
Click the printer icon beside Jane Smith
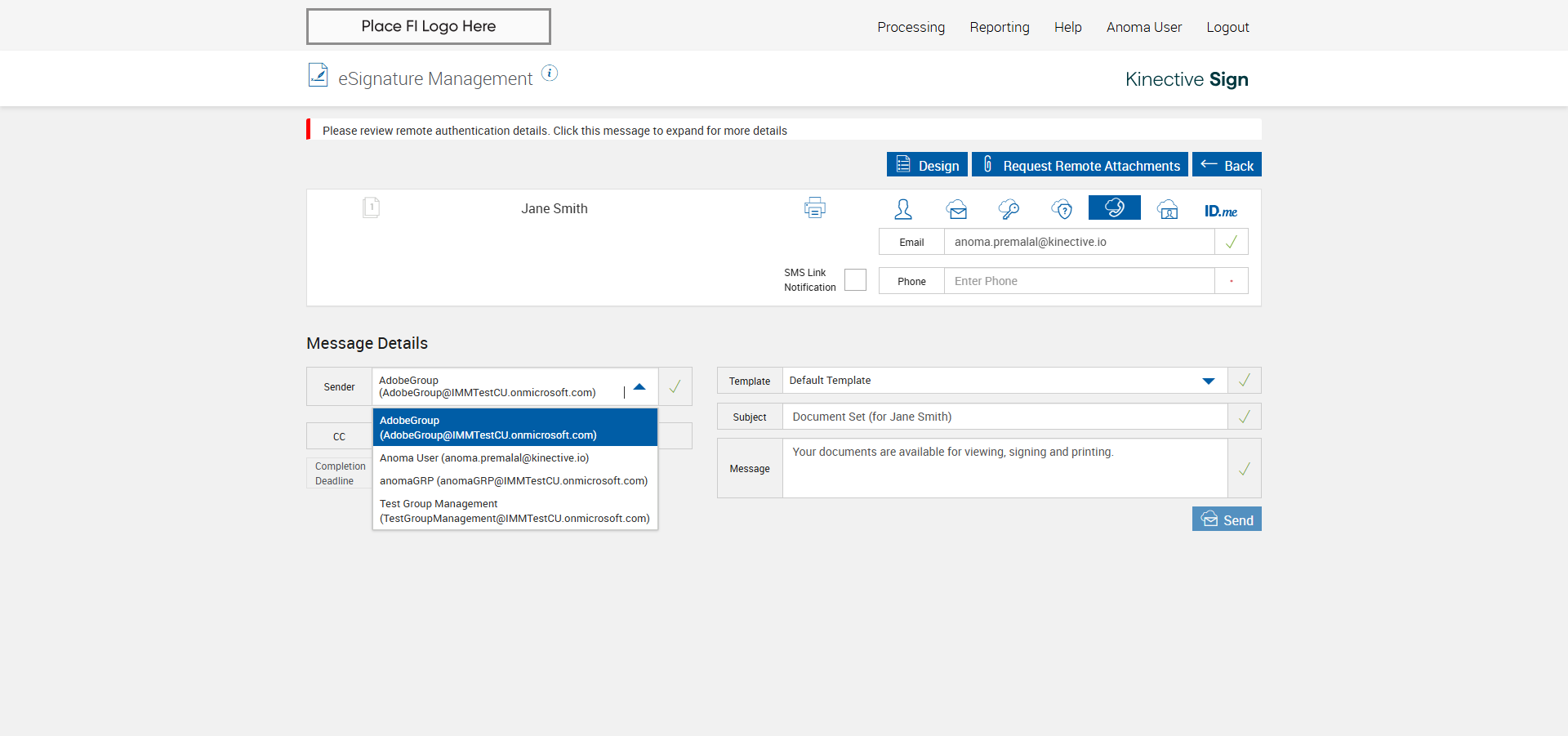coord(814,208)
